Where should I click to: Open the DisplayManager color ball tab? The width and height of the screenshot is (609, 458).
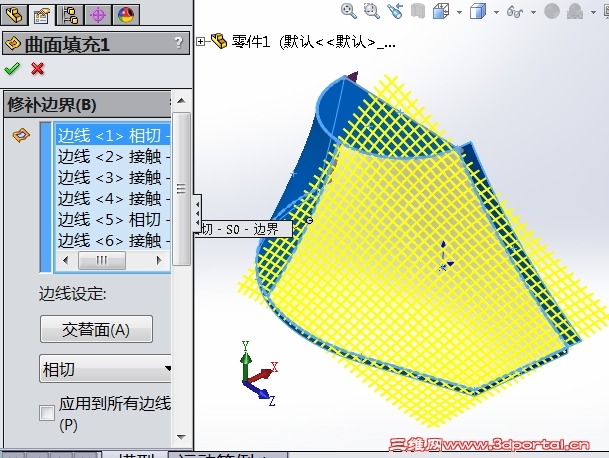pyautogui.click(x=126, y=15)
